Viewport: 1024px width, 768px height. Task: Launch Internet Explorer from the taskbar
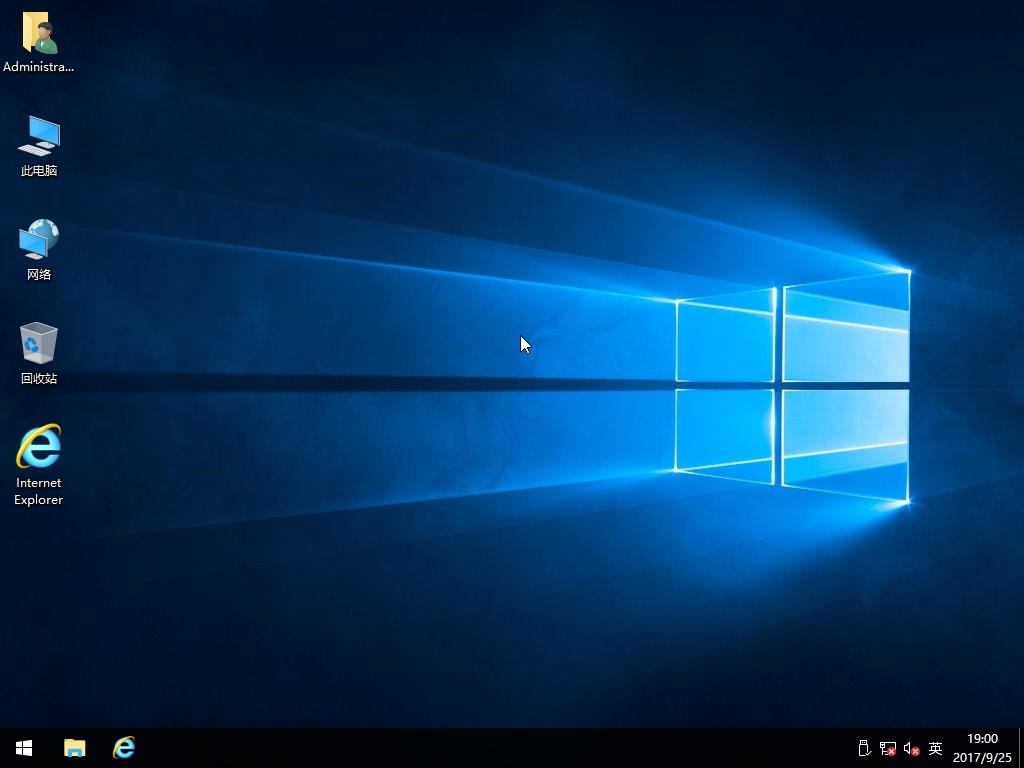point(123,747)
